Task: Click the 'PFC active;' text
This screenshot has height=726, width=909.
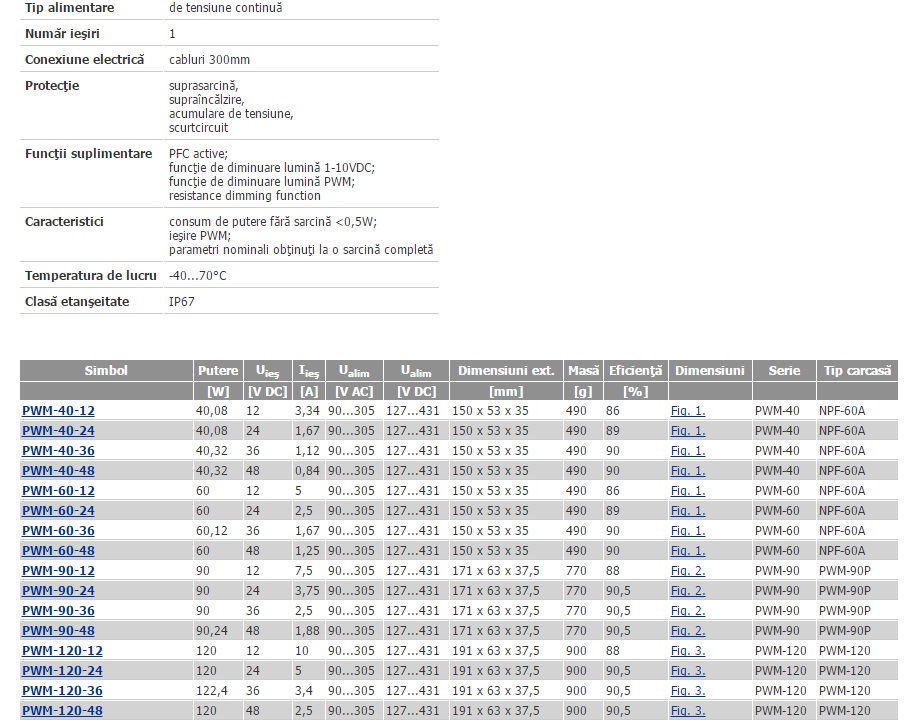Action: coord(198,154)
